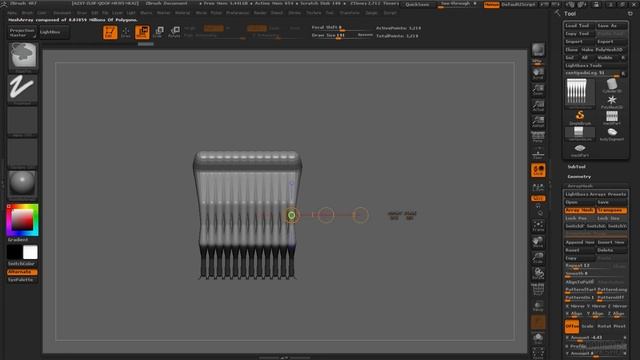This screenshot has width=640, height=360.
Task: Select the PolyMesh3D star tool thumbnail
Action: [x=612, y=102]
